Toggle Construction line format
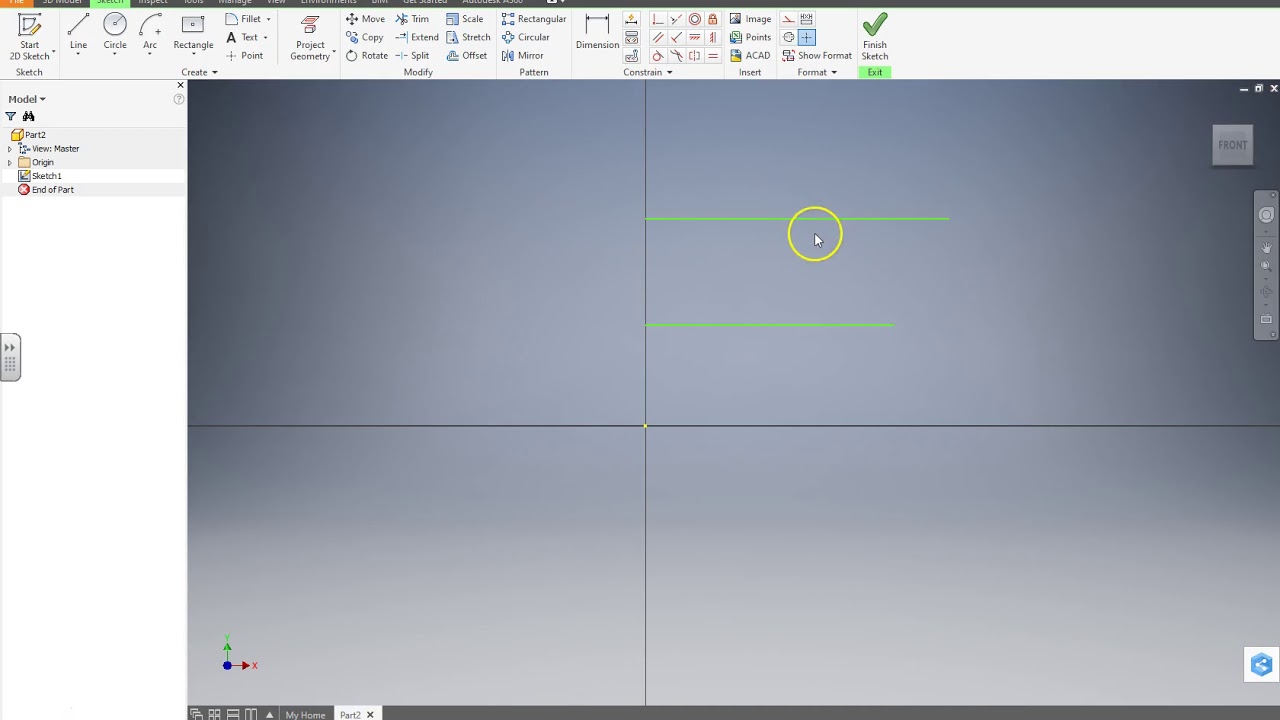 [x=789, y=19]
